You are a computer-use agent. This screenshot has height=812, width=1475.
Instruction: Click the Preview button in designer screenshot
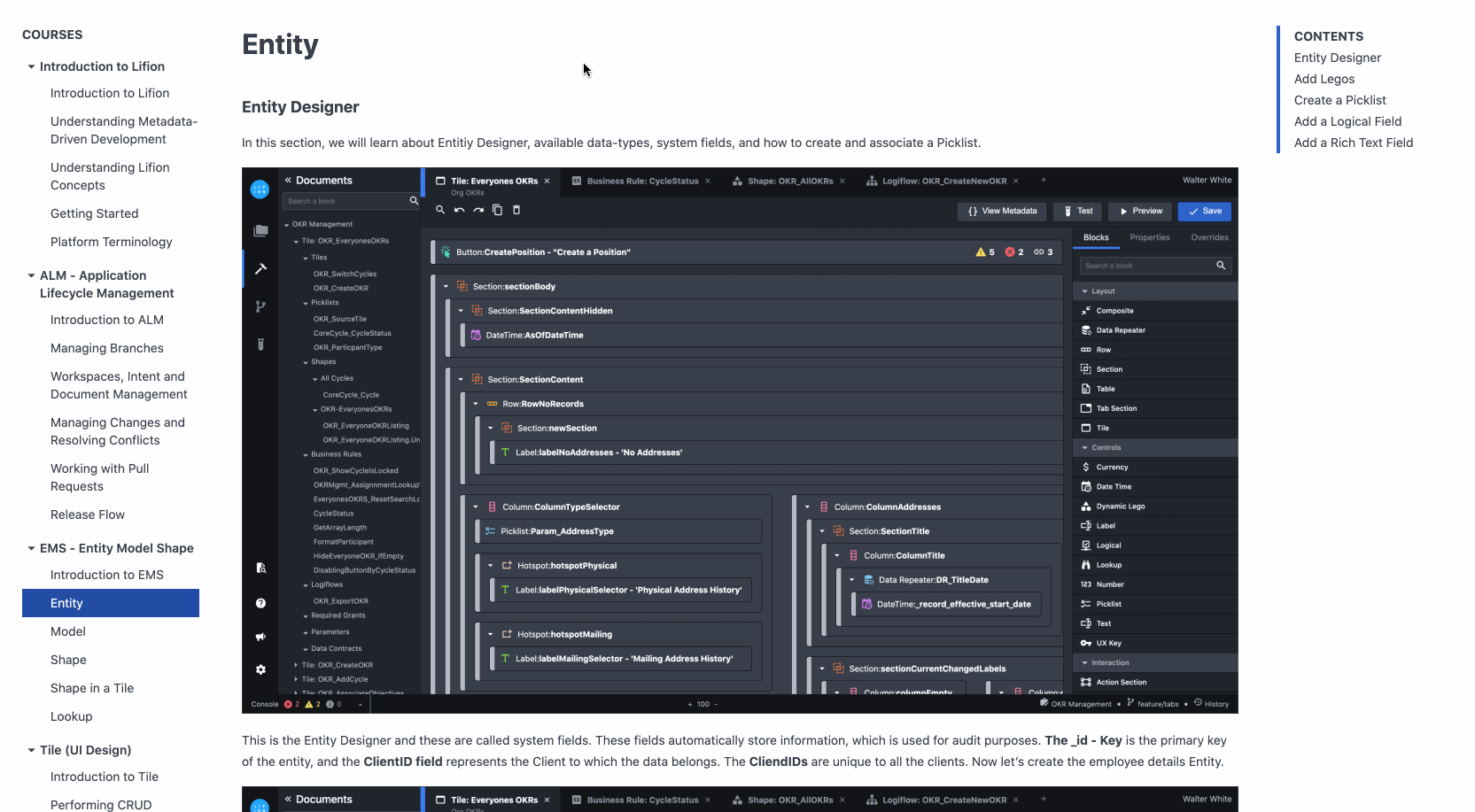click(1140, 211)
